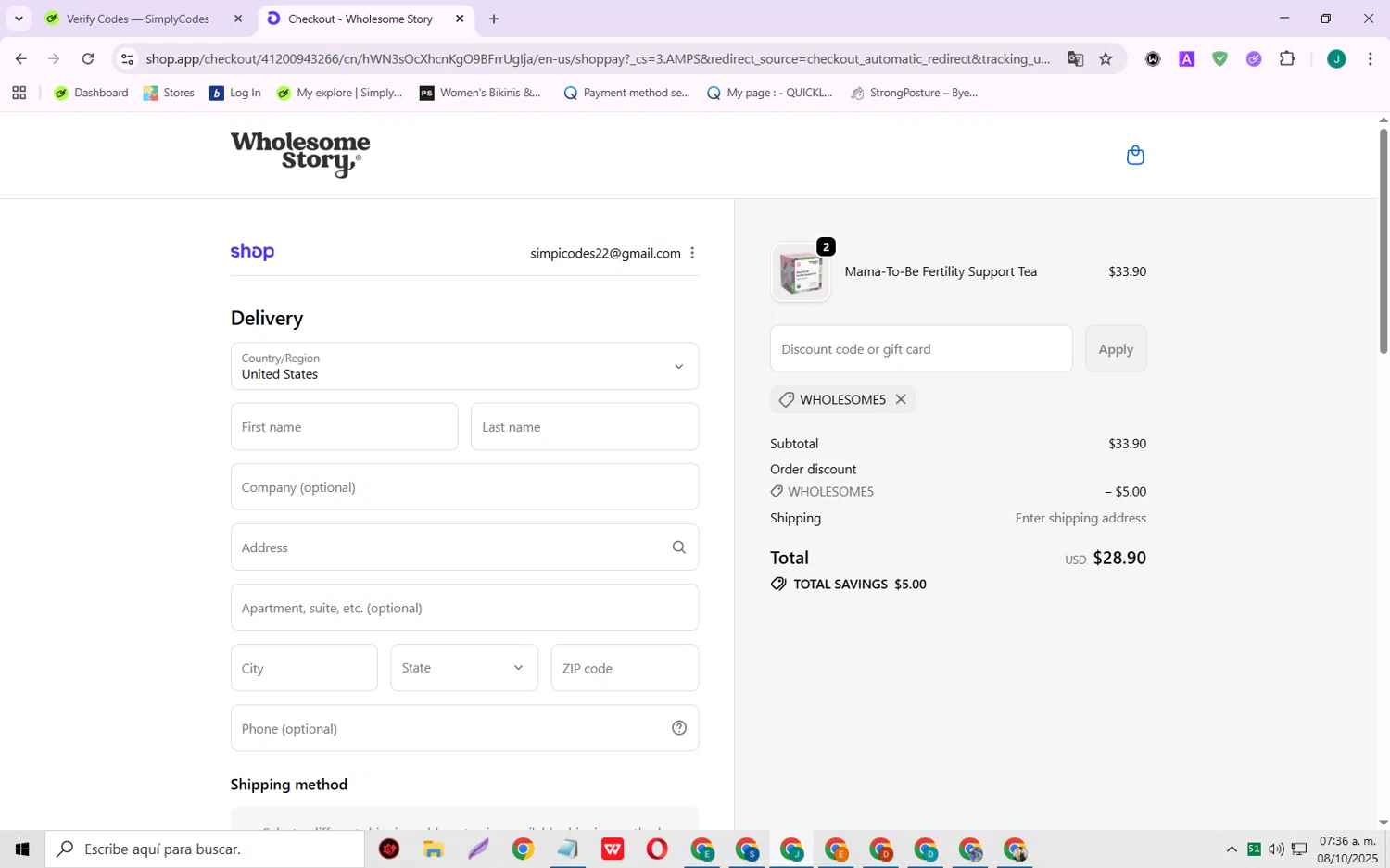Click the Apply discount button

pos(1116,349)
